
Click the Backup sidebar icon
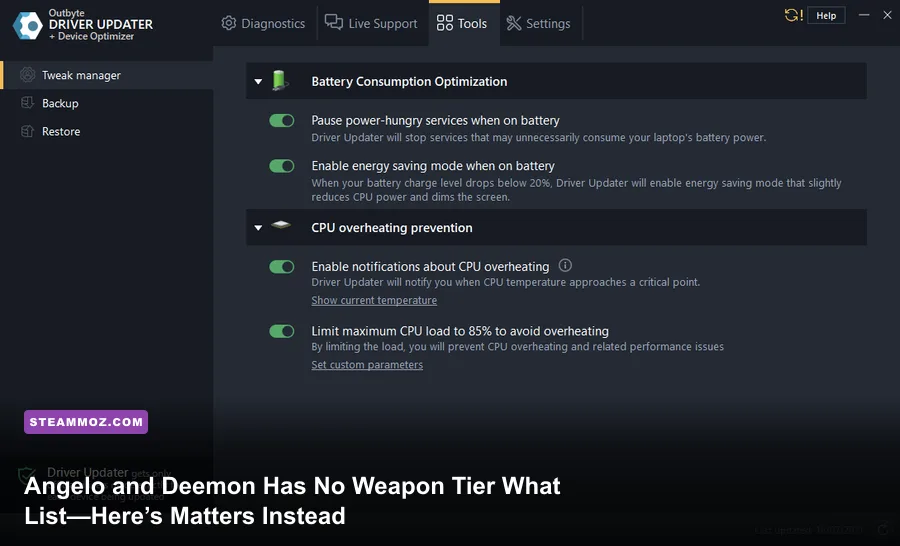tap(28, 103)
